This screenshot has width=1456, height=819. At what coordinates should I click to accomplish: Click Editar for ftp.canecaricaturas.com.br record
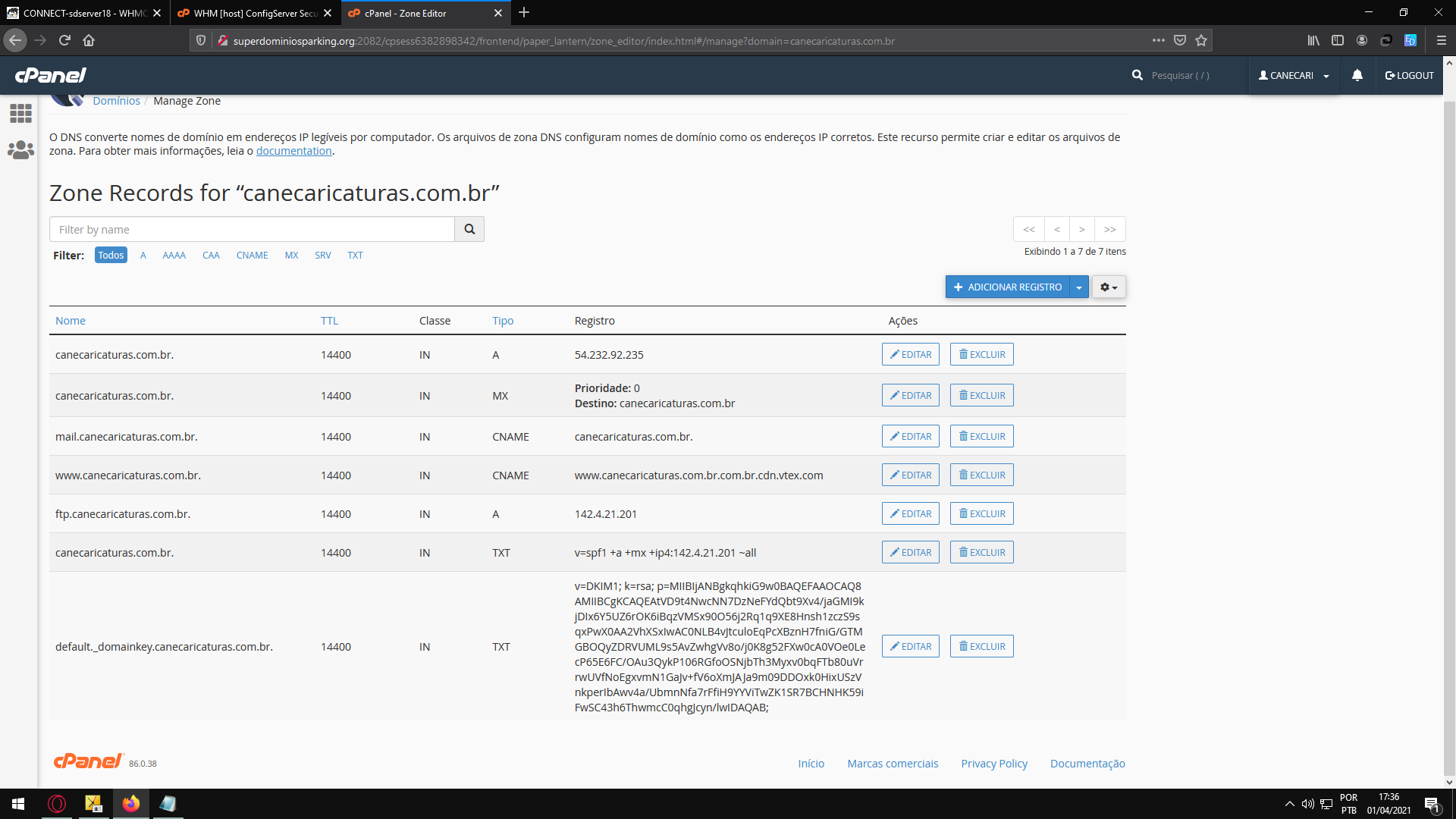(x=910, y=514)
